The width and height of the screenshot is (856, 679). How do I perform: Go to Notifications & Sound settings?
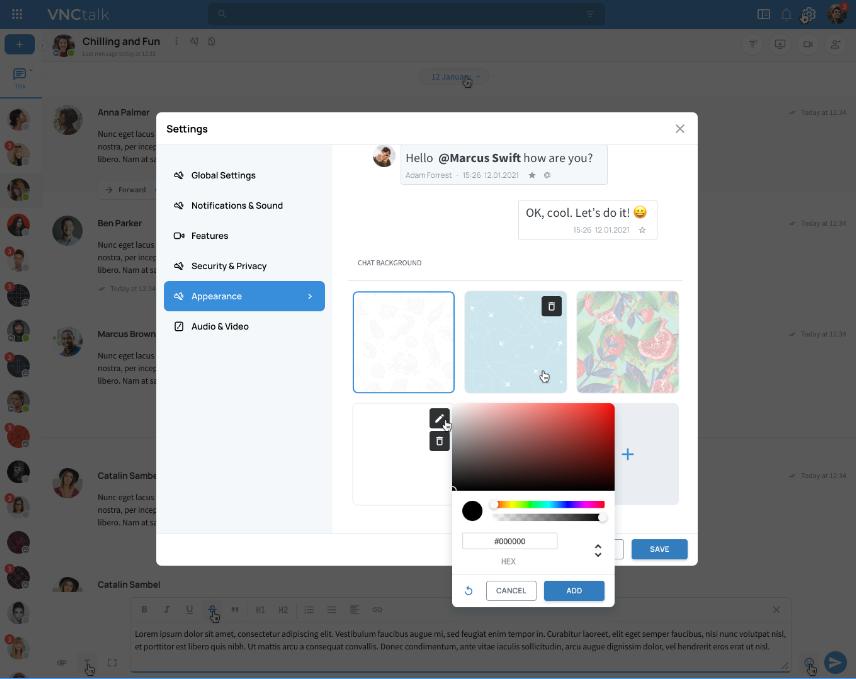click(x=236, y=205)
